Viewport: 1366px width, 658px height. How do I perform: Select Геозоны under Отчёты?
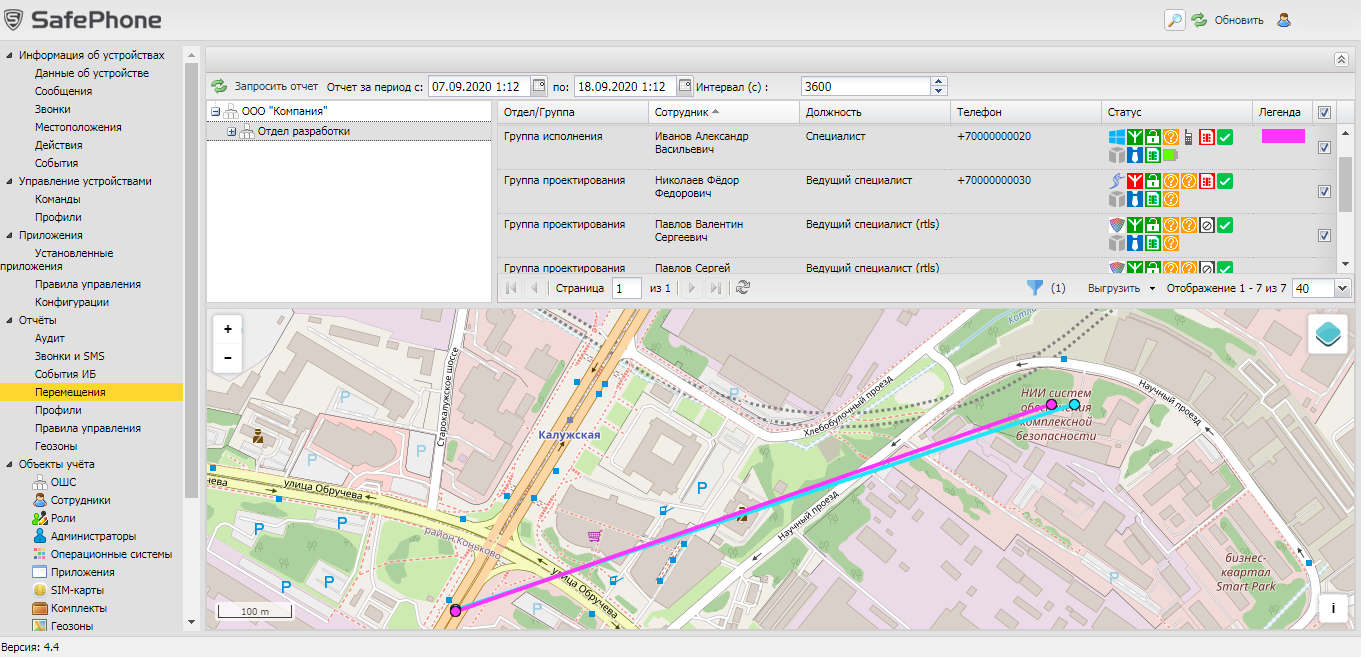(x=56, y=446)
